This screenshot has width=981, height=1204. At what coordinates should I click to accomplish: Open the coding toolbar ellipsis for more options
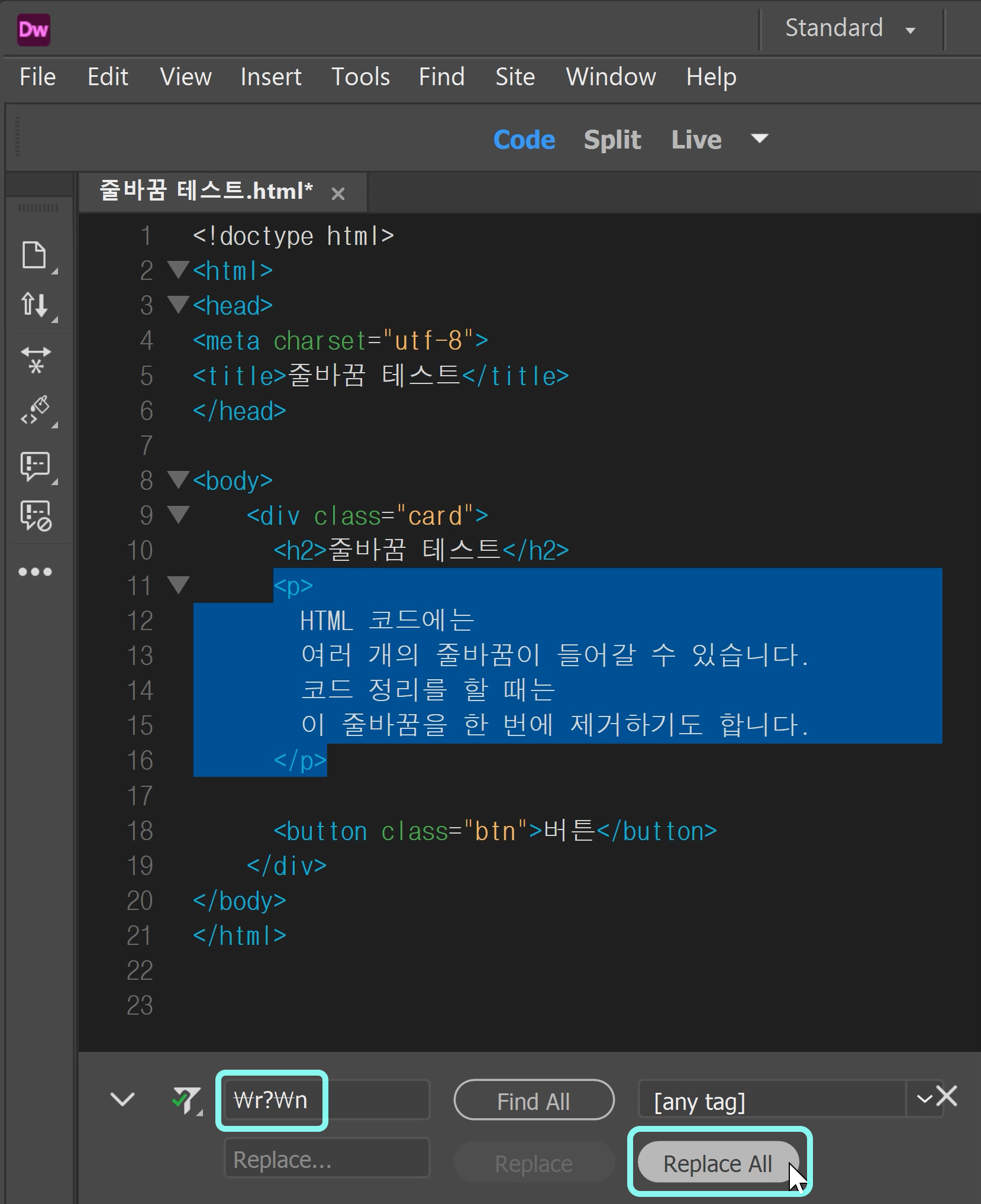pos(36,571)
